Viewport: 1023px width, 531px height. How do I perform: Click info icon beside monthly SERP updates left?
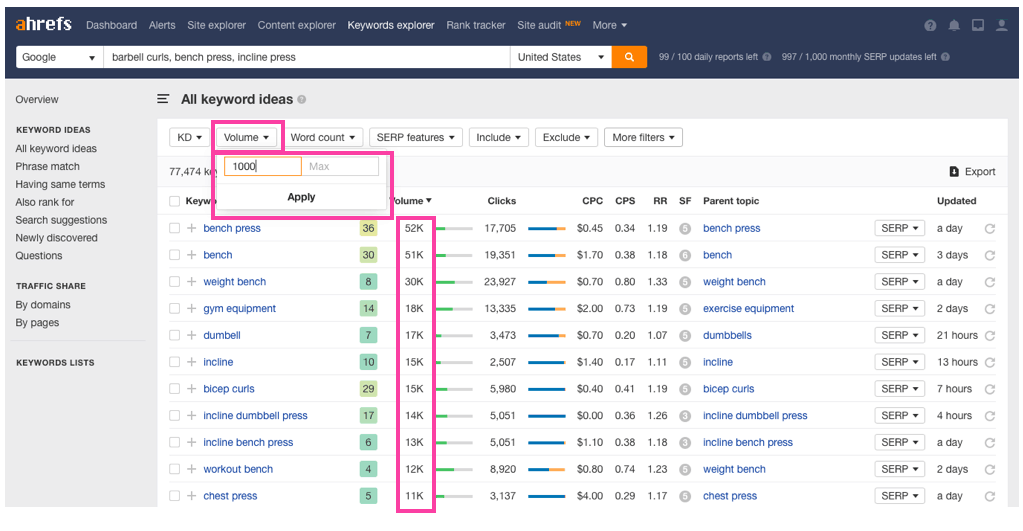tap(945, 57)
